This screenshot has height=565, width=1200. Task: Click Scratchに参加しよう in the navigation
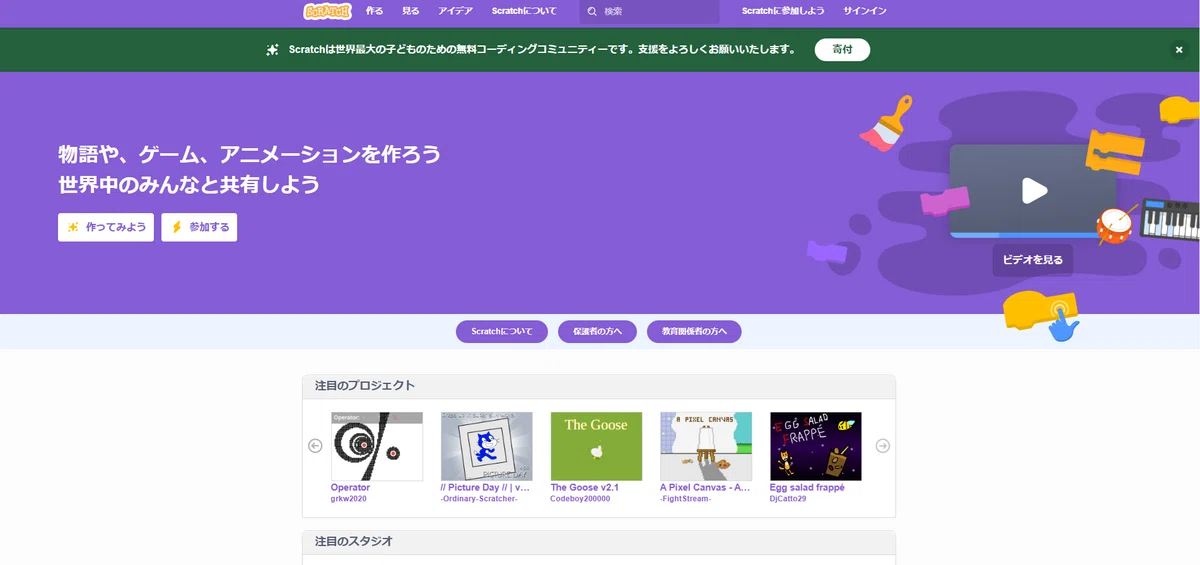tap(783, 11)
